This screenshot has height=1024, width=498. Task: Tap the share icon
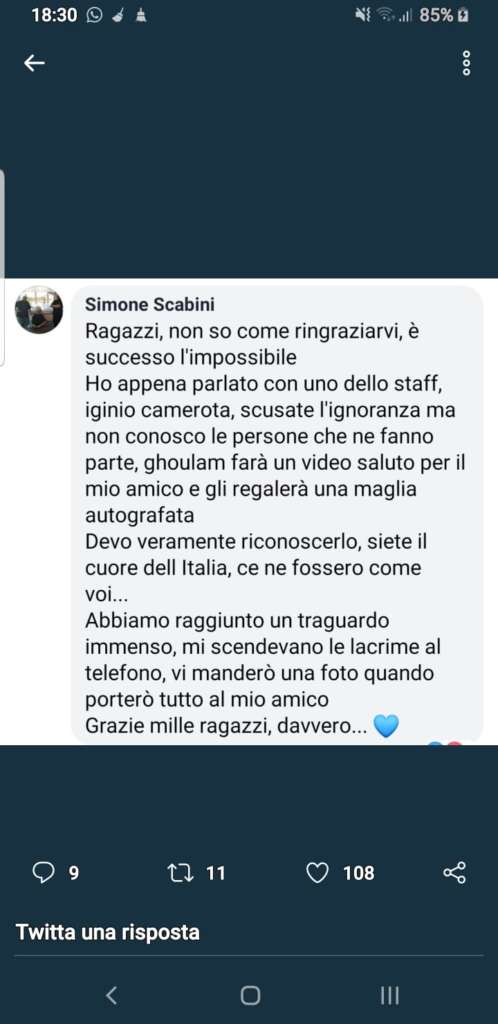point(454,872)
